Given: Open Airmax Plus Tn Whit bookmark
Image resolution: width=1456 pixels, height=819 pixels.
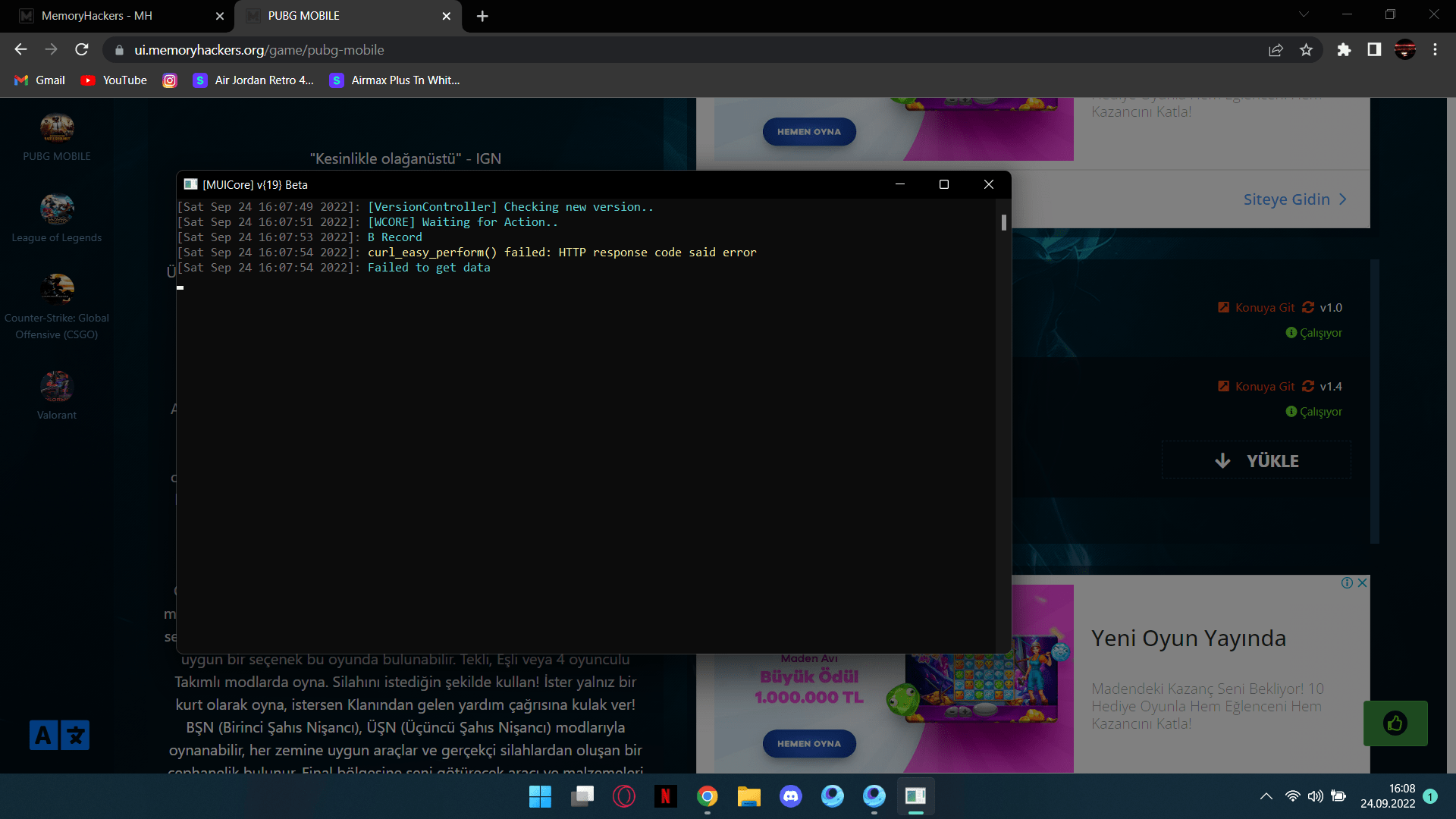Looking at the screenshot, I should 394,80.
